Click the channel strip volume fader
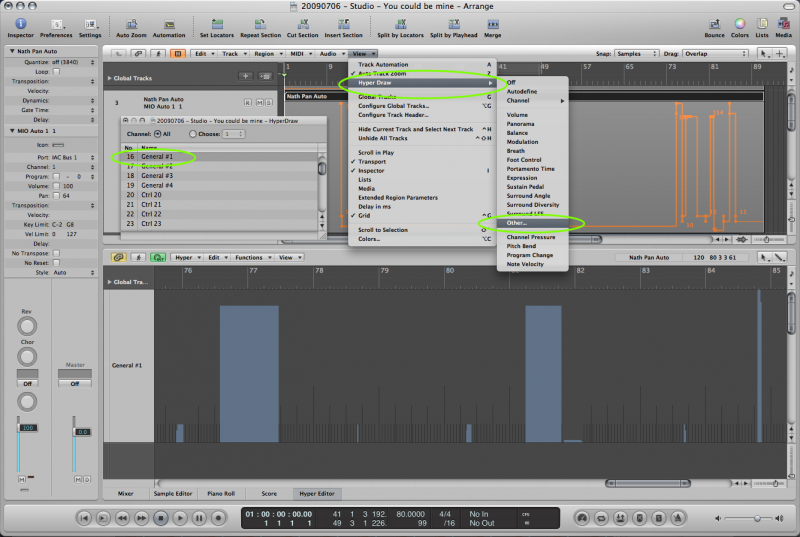 click(28, 427)
